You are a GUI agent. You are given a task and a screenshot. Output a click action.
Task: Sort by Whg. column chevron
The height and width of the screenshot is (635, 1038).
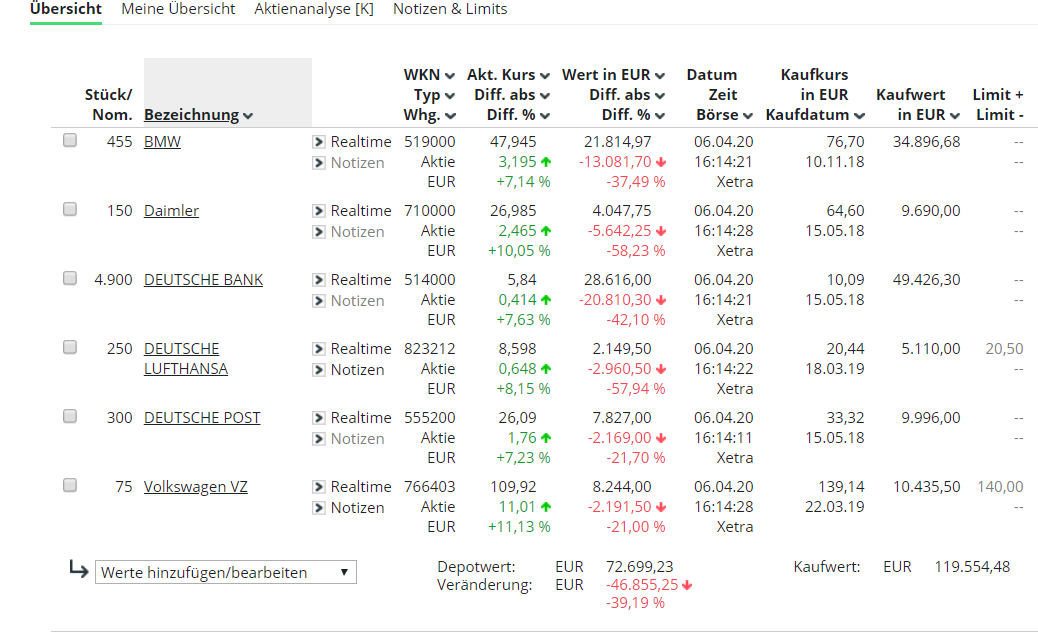pyautogui.click(x=450, y=116)
